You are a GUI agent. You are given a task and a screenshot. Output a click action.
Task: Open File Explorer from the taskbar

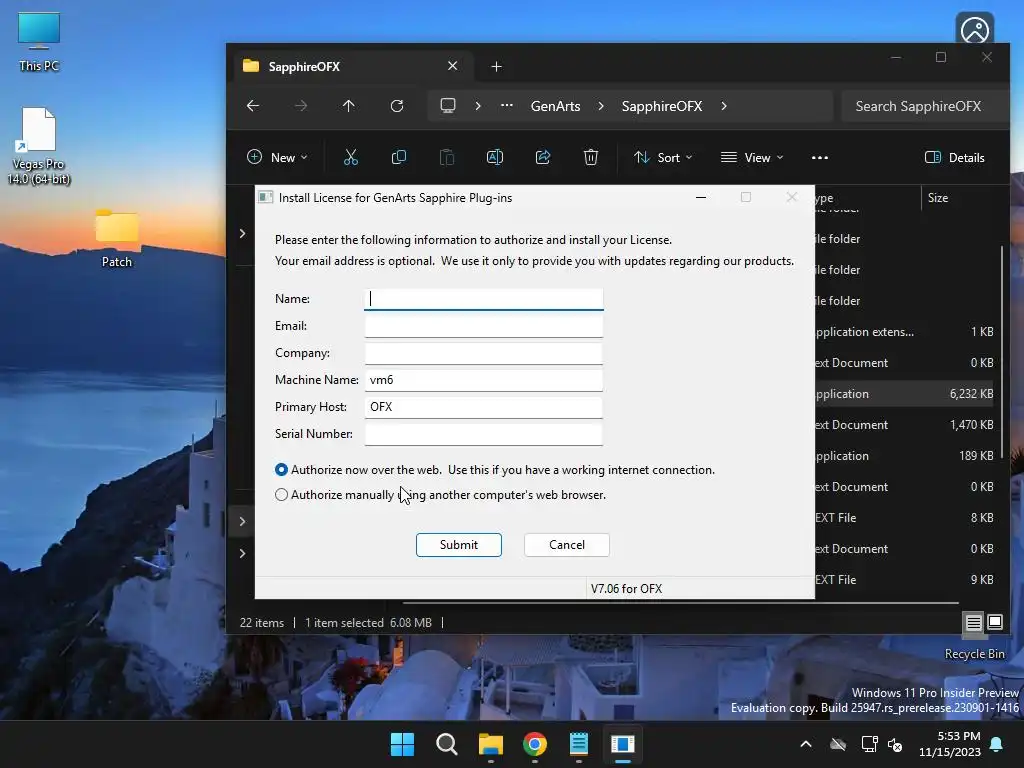(x=491, y=744)
